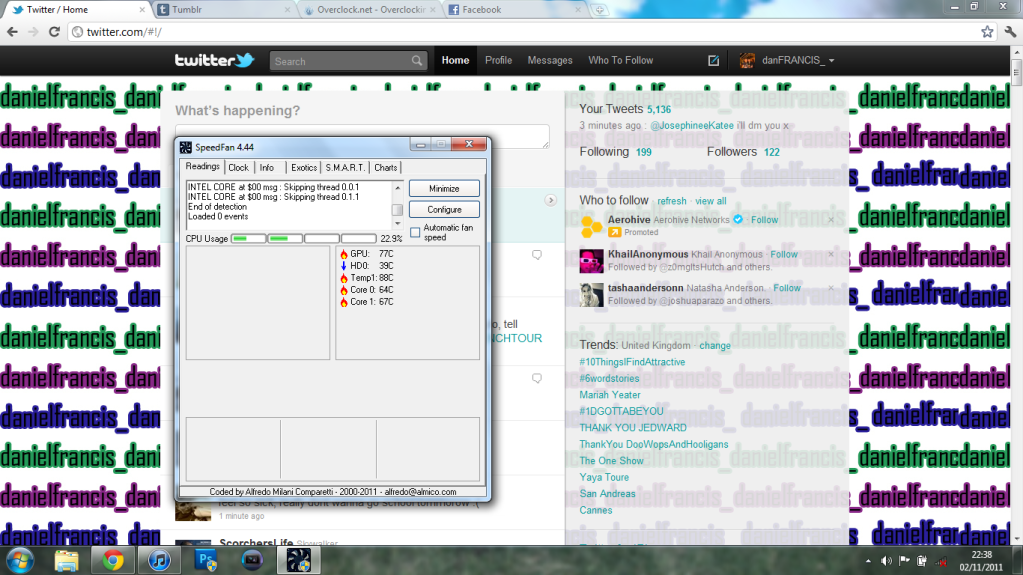The width and height of the screenshot is (1023, 575).
Task: Open the compose new tweet icon
Action: coord(713,60)
